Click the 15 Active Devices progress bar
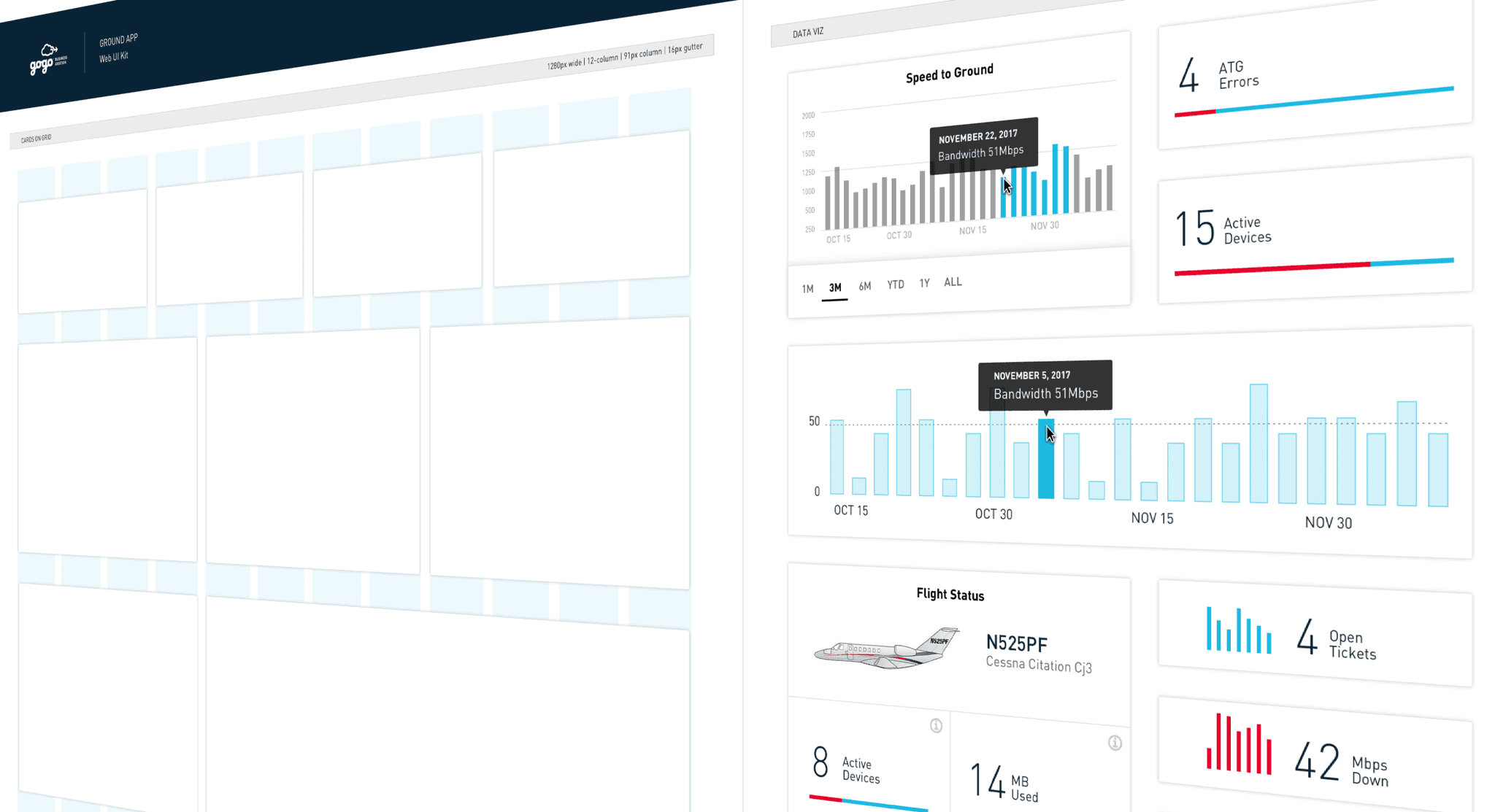1495x812 pixels. click(1313, 266)
